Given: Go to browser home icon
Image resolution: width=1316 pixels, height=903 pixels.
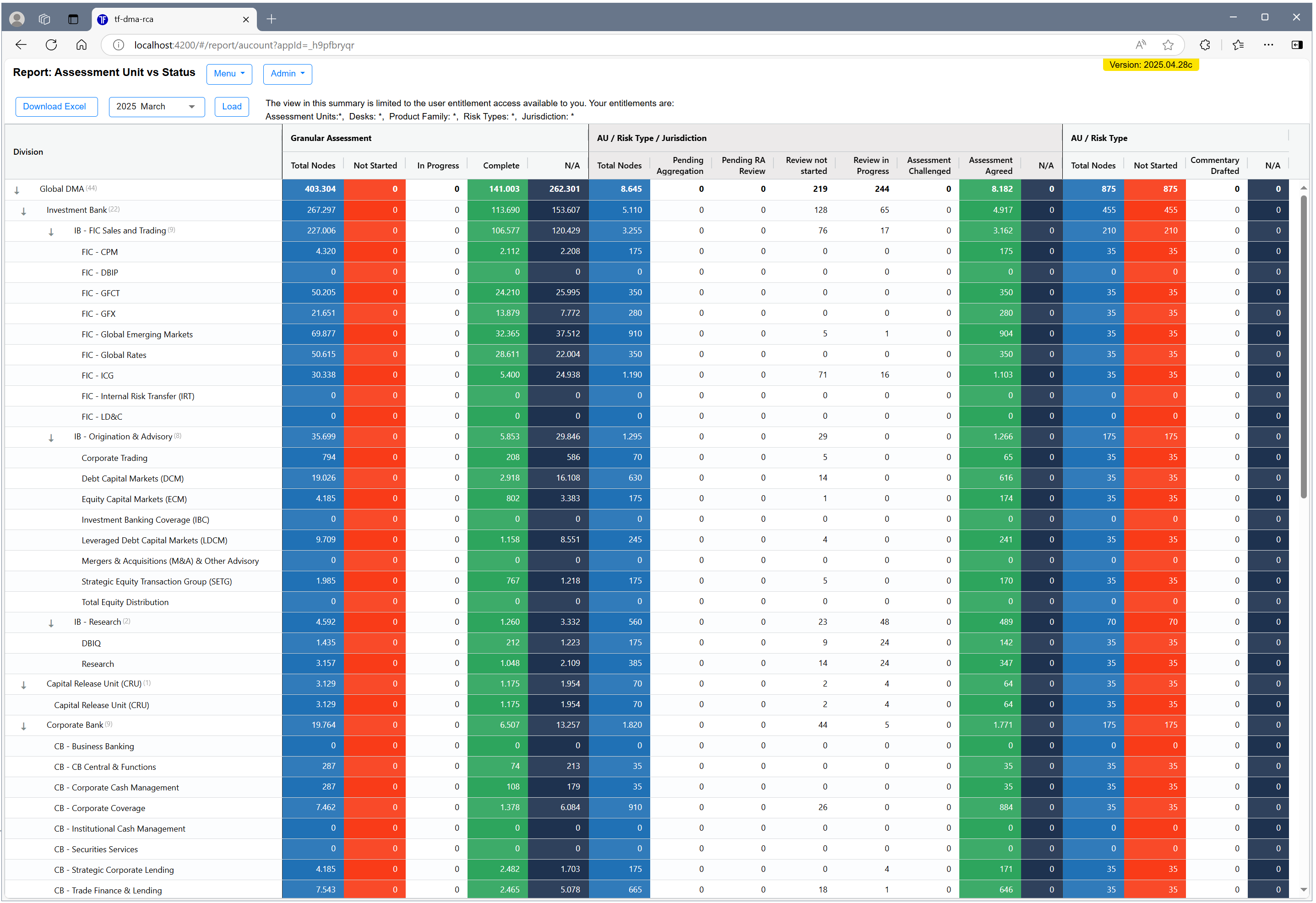Looking at the screenshot, I should (x=82, y=45).
